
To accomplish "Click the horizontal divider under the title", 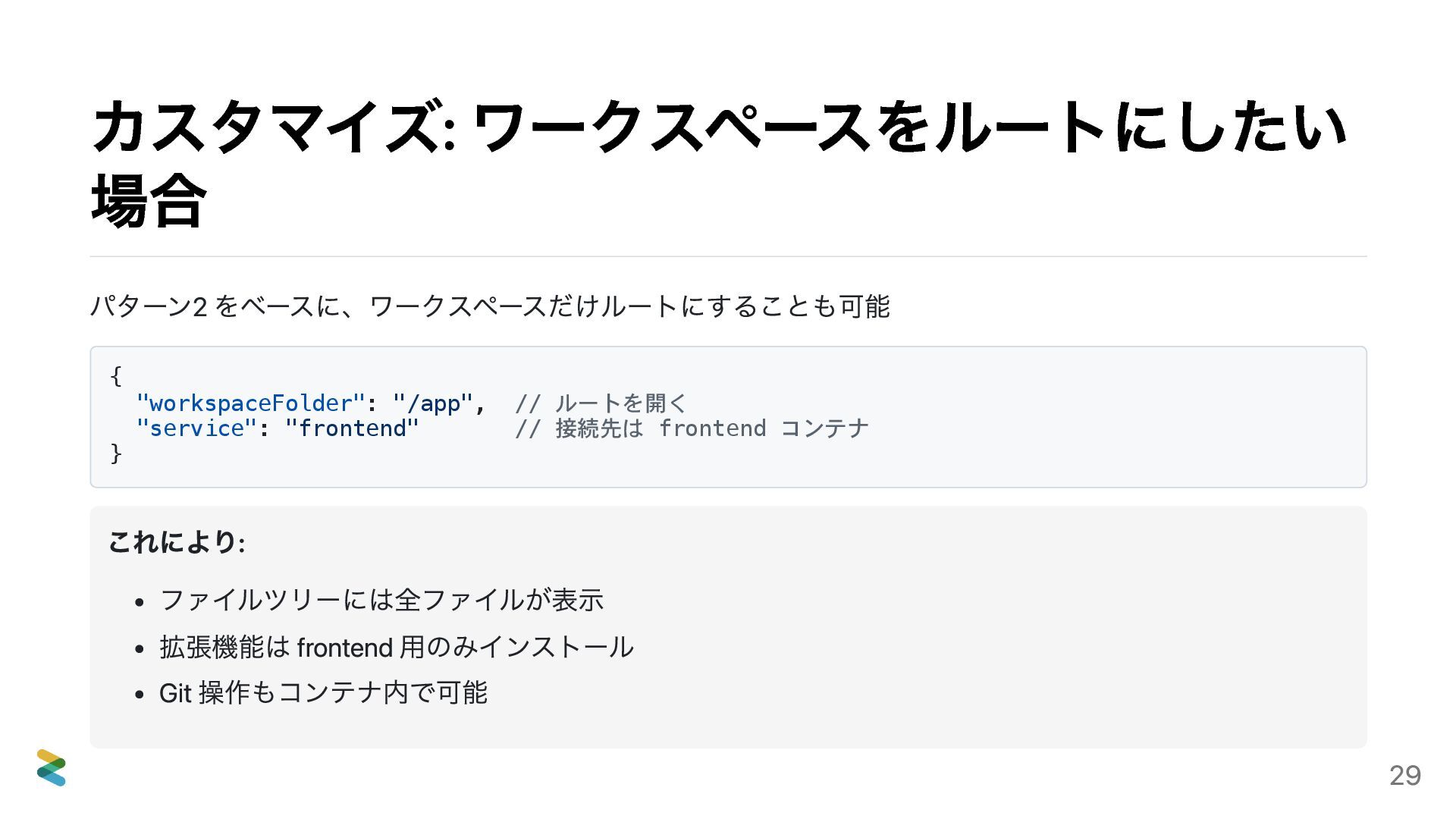I will [x=728, y=256].
